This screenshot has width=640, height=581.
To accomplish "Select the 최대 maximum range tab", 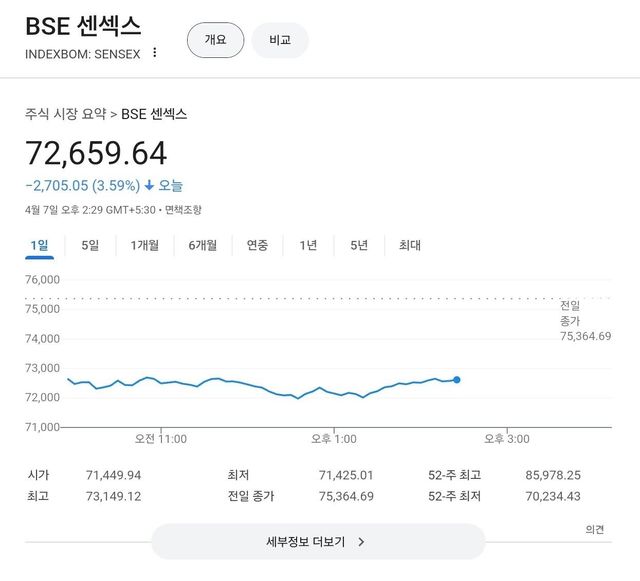I will coord(410,246).
